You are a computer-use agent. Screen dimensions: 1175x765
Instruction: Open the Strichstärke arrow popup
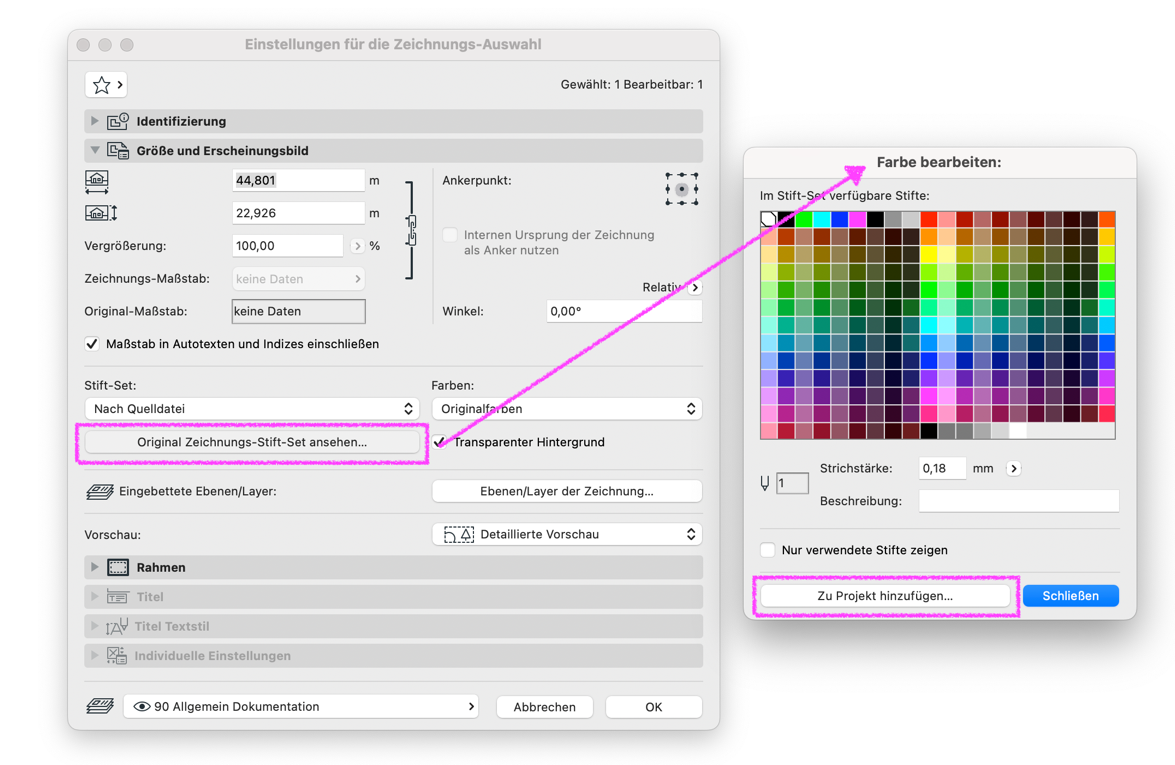[x=1014, y=468]
